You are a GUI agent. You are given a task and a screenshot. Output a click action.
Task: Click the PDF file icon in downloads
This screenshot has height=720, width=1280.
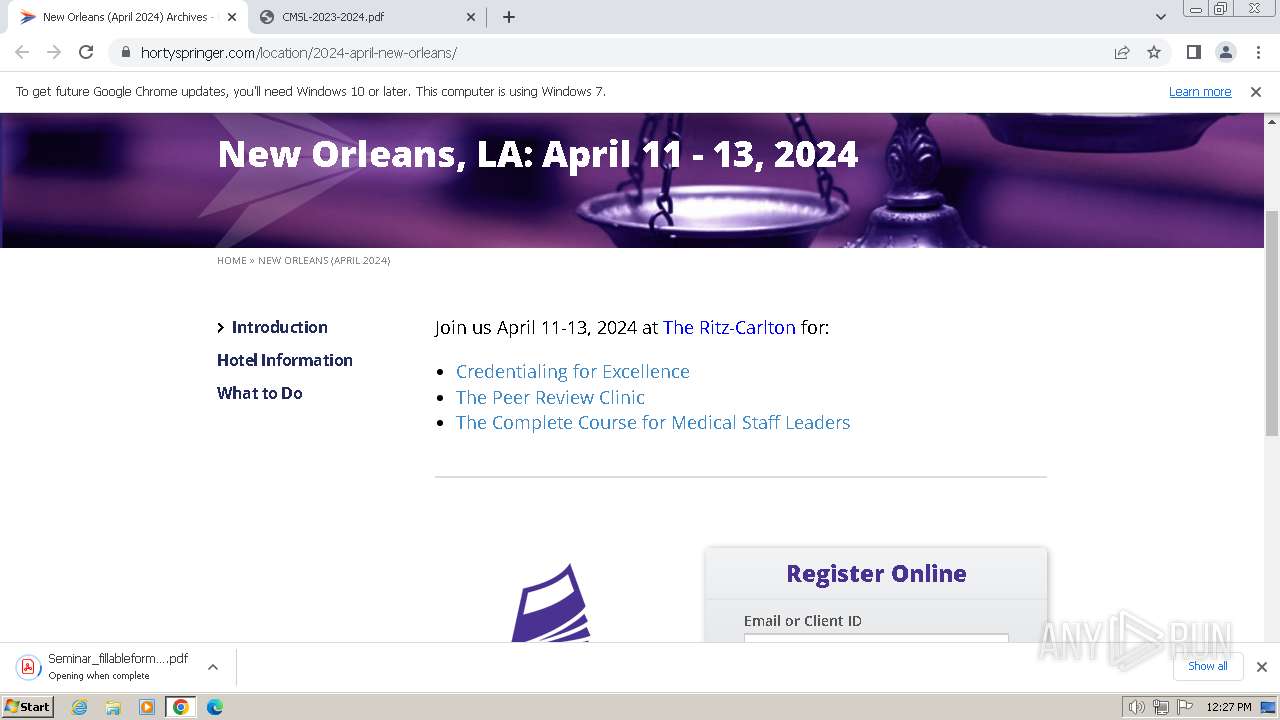click(28, 667)
